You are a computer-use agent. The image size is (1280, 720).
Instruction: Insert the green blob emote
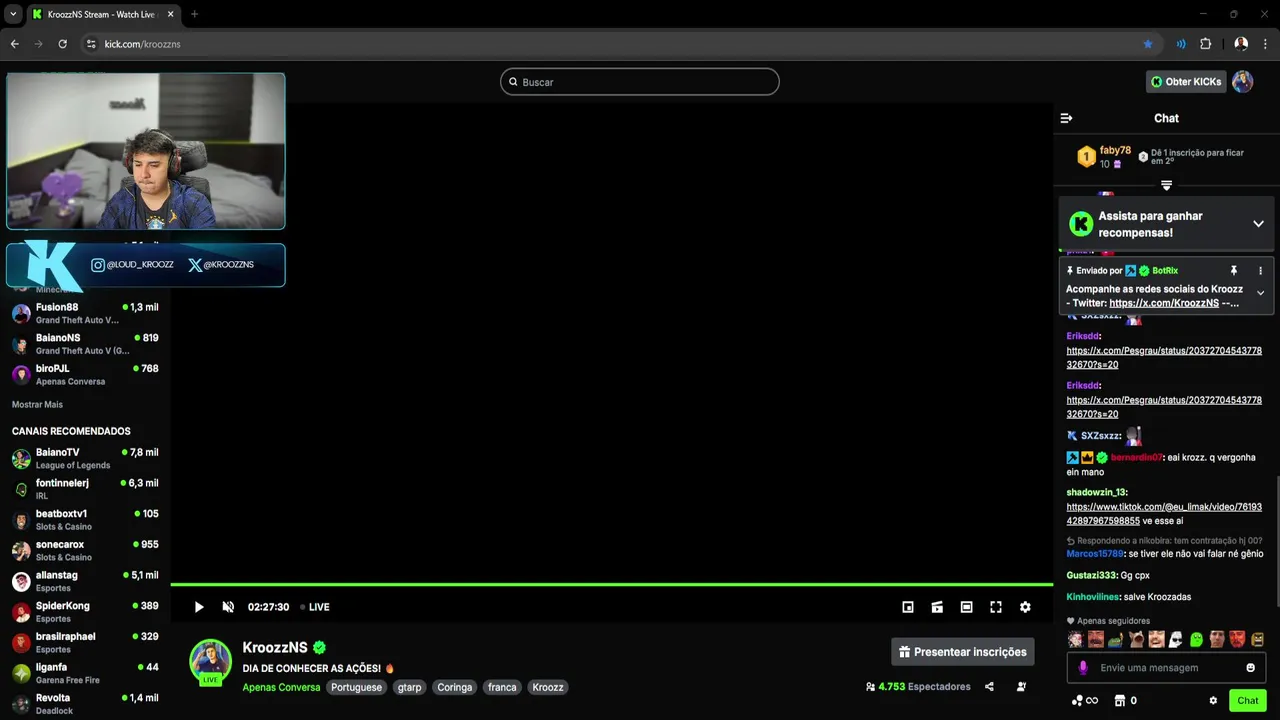(1196, 639)
